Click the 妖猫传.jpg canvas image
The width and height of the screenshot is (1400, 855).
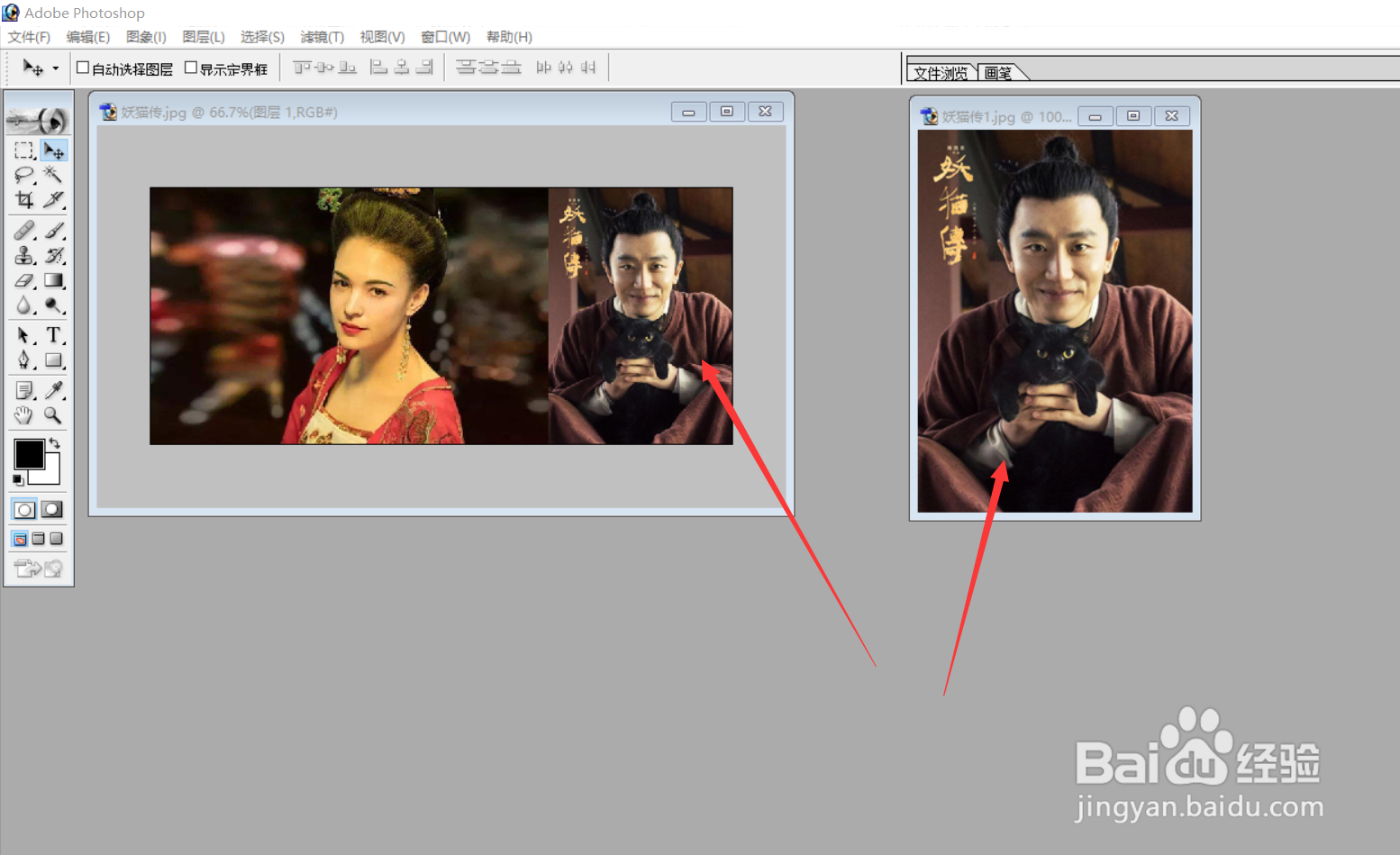tap(441, 315)
